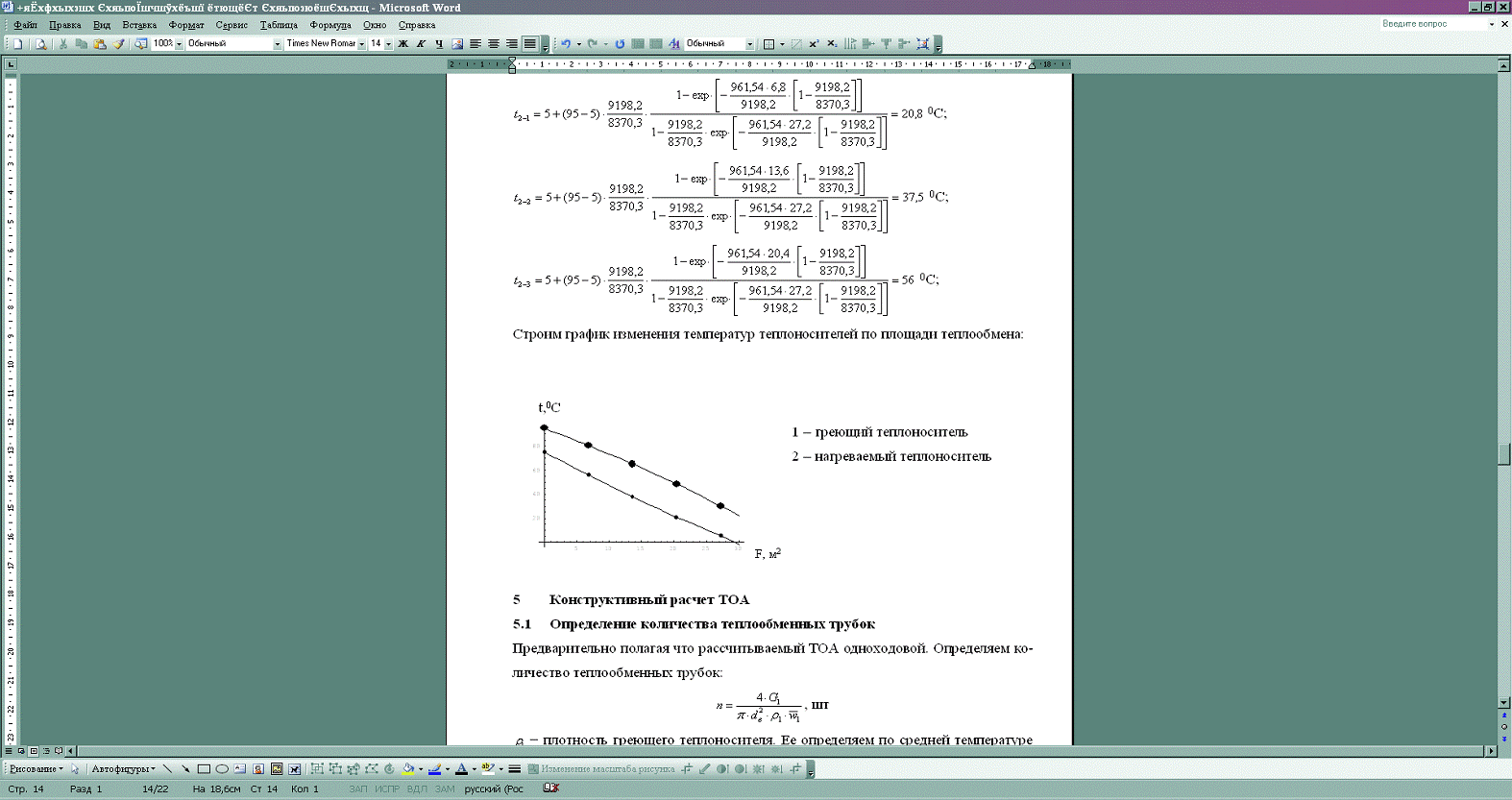Image resolution: width=1512 pixels, height=800 pixels.
Task: Open the Вставка menu
Action: [139, 25]
